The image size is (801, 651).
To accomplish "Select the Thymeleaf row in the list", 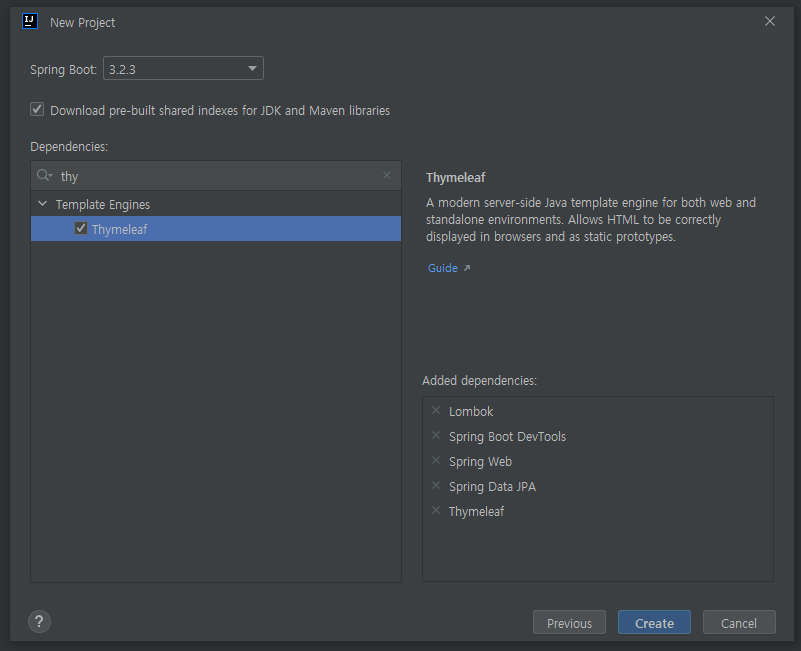I will coord(216,229).
